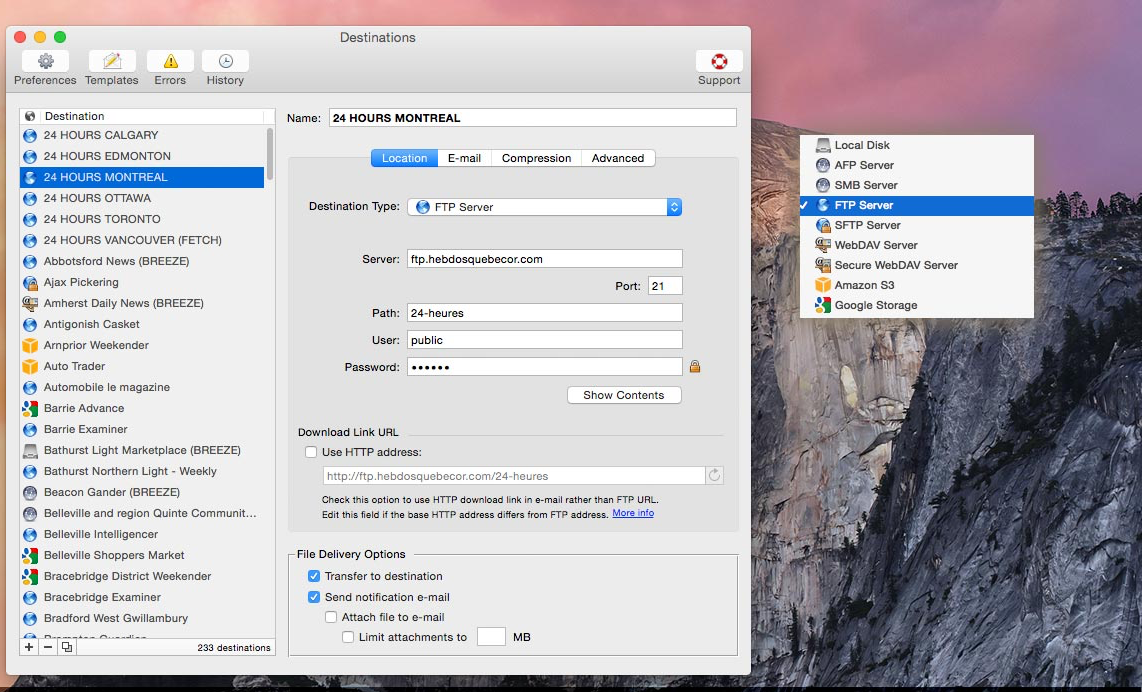Open the Templates toolbar icon
Image resolution: width=1142 pixels, height=692 pixels.
coord(111,62)
